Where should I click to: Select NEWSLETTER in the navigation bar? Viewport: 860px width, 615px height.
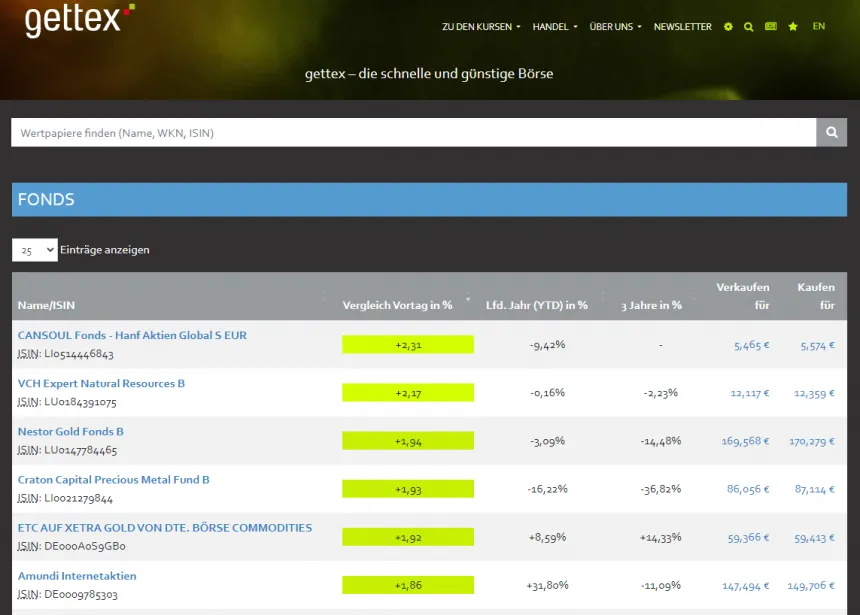click(x=683, y=27)
